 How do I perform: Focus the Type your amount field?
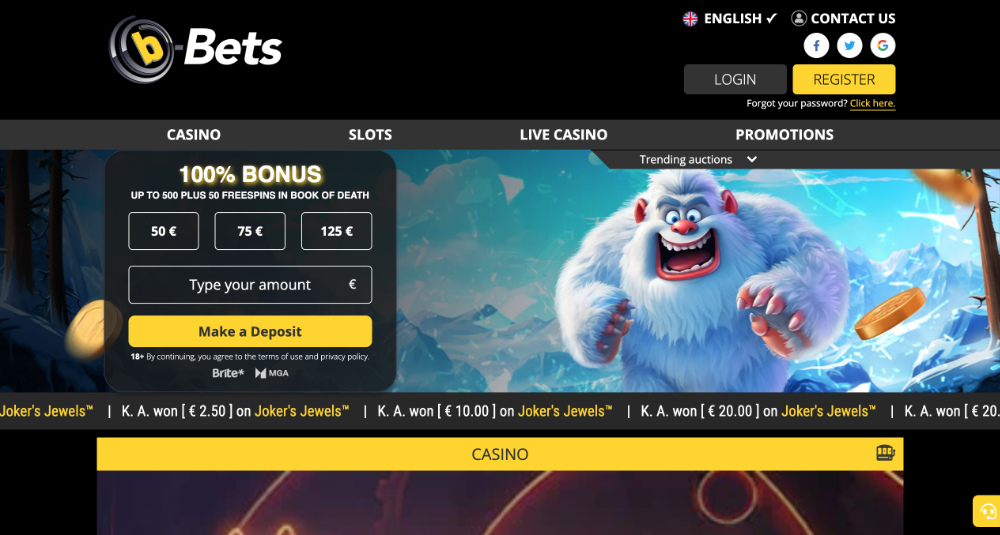coord(250,285)
